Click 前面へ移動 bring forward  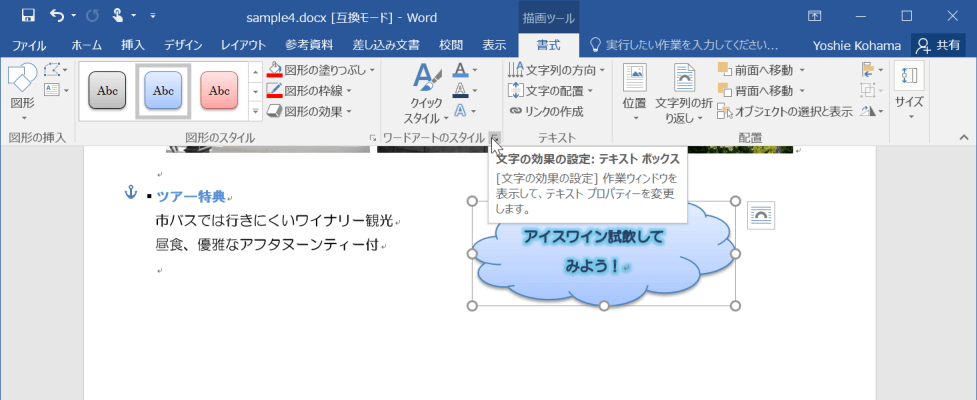point(755,70)
